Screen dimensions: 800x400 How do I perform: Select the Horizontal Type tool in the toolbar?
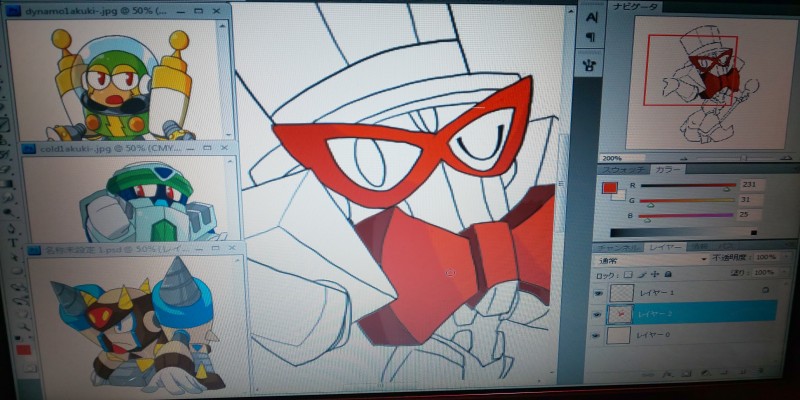pyautogui.click(x=12, y=243)
